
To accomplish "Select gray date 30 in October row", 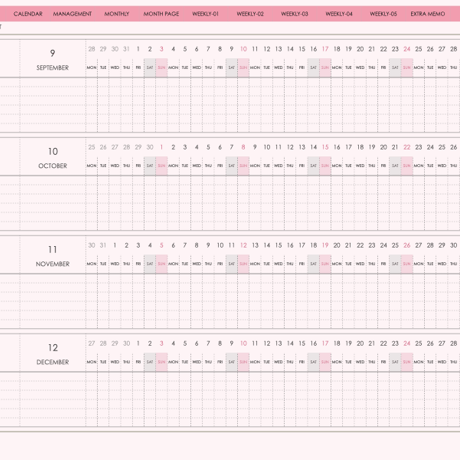I will 150,147.
